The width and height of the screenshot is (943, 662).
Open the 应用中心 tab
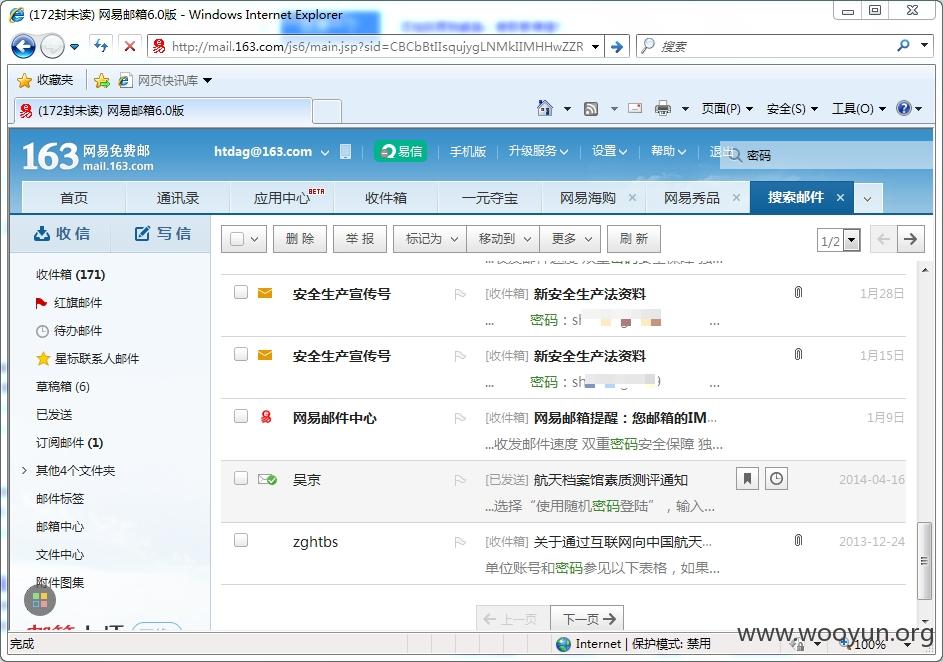click(282, 198)
